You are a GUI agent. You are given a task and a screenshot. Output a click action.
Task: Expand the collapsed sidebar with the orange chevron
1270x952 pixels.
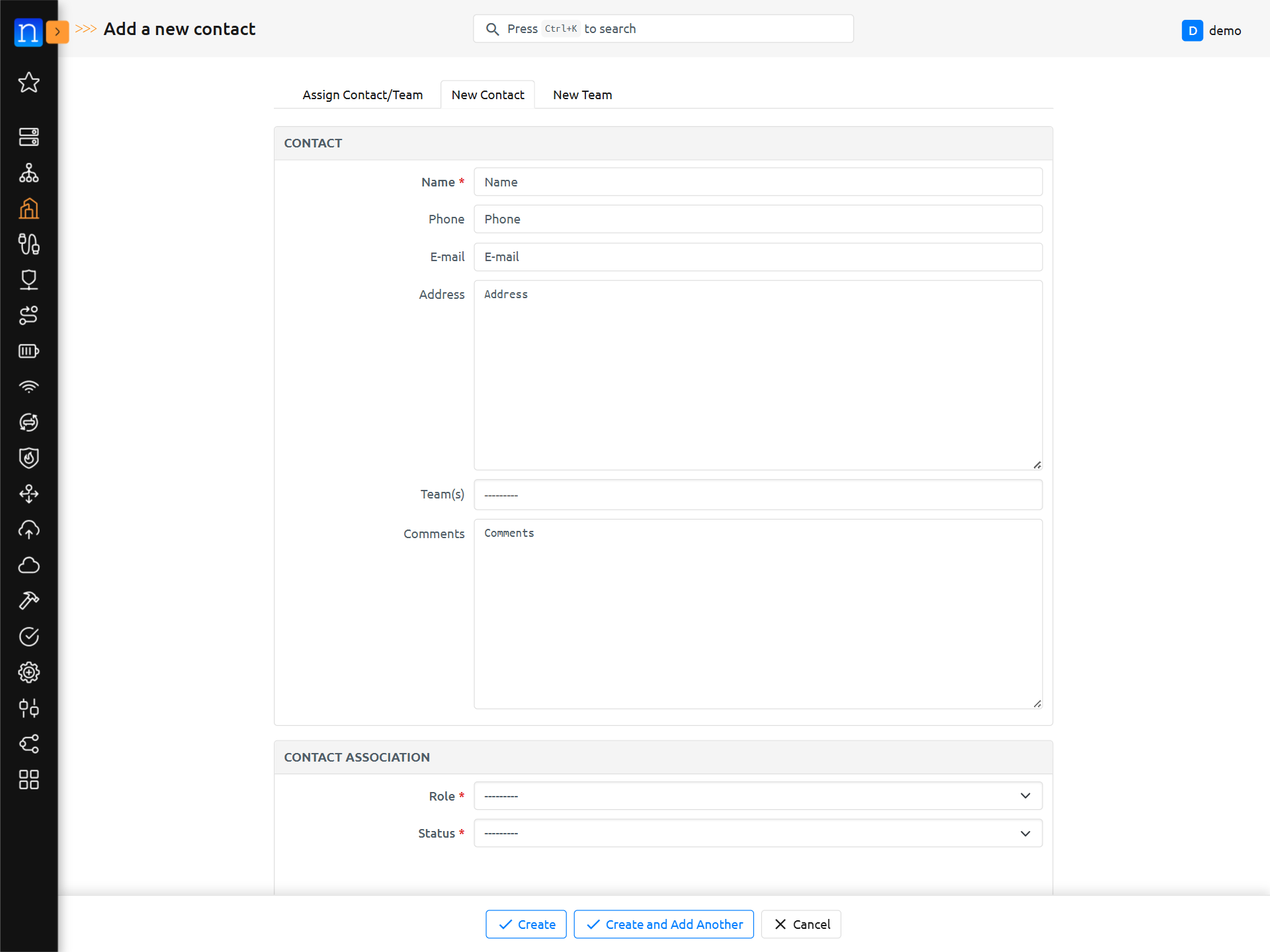click(x=58, y=31)
